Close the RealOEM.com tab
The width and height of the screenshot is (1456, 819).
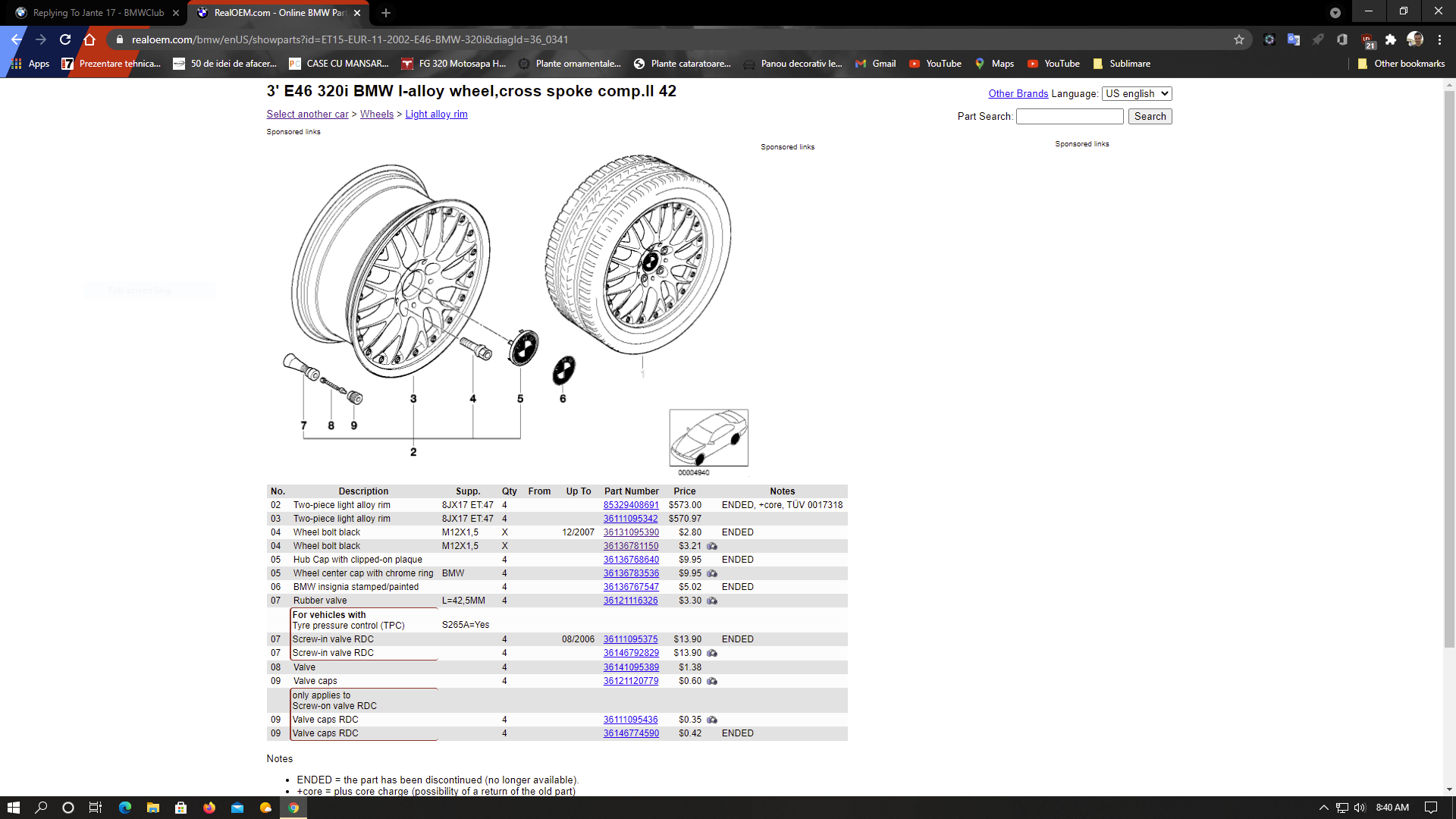(357, 13)
